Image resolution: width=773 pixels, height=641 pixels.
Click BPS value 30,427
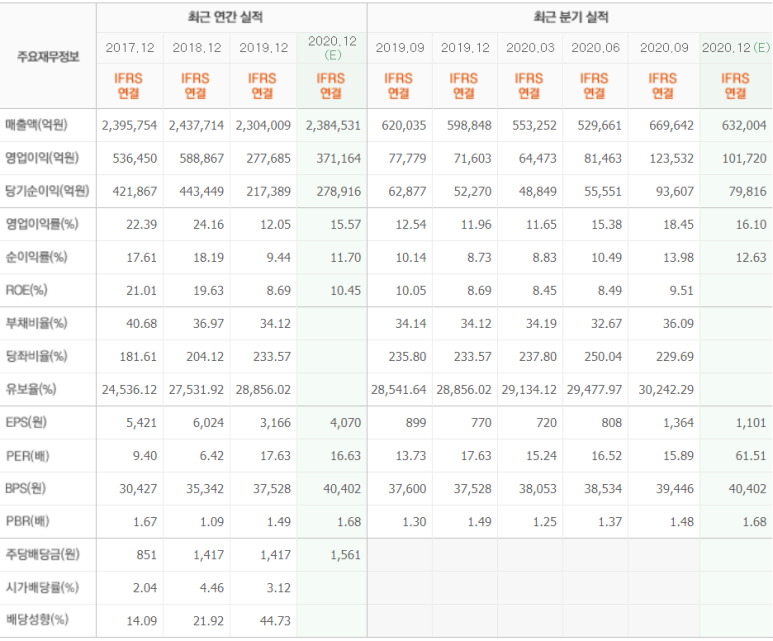138,489
